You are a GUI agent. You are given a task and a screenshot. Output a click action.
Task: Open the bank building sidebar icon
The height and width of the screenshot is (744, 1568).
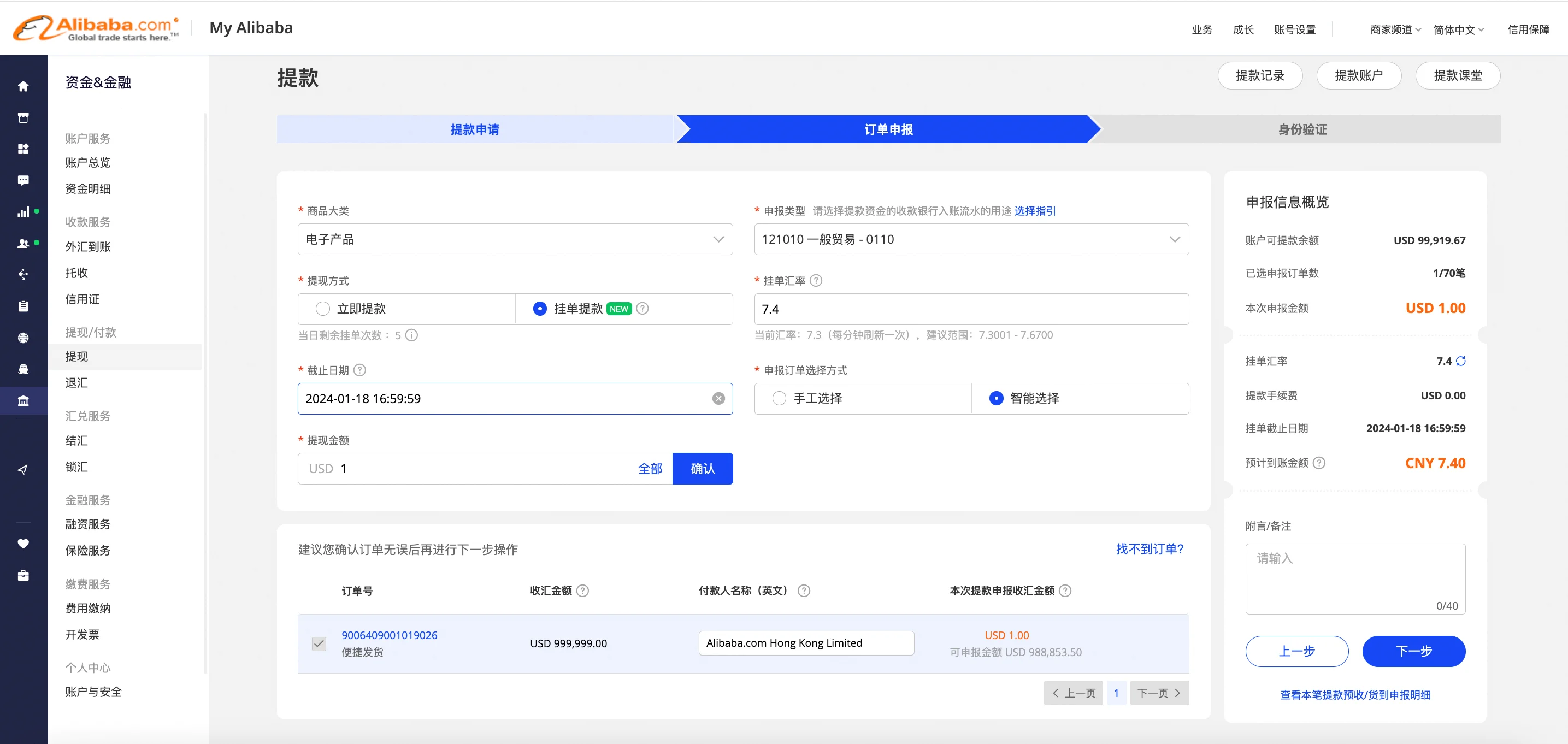(23, 400)
